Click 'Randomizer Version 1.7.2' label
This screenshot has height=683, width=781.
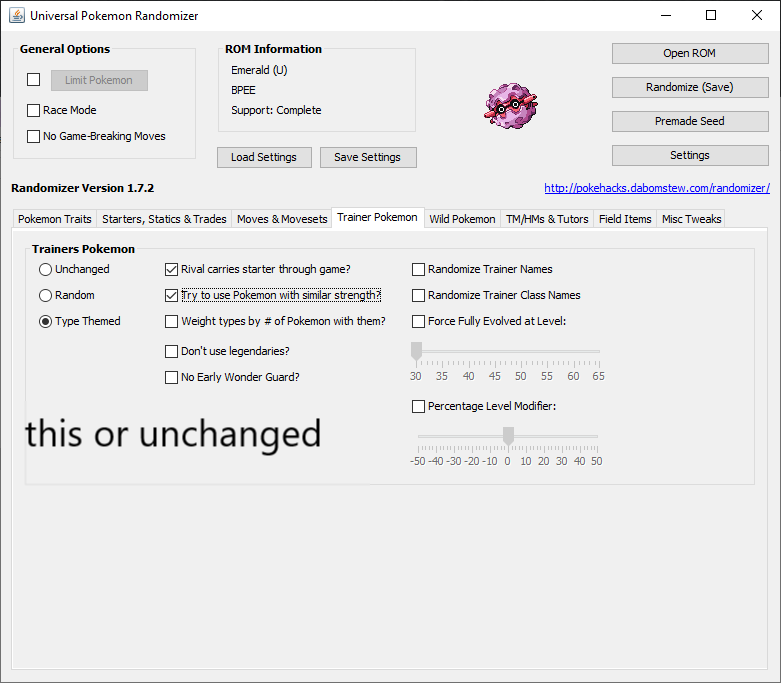(83, 188)
